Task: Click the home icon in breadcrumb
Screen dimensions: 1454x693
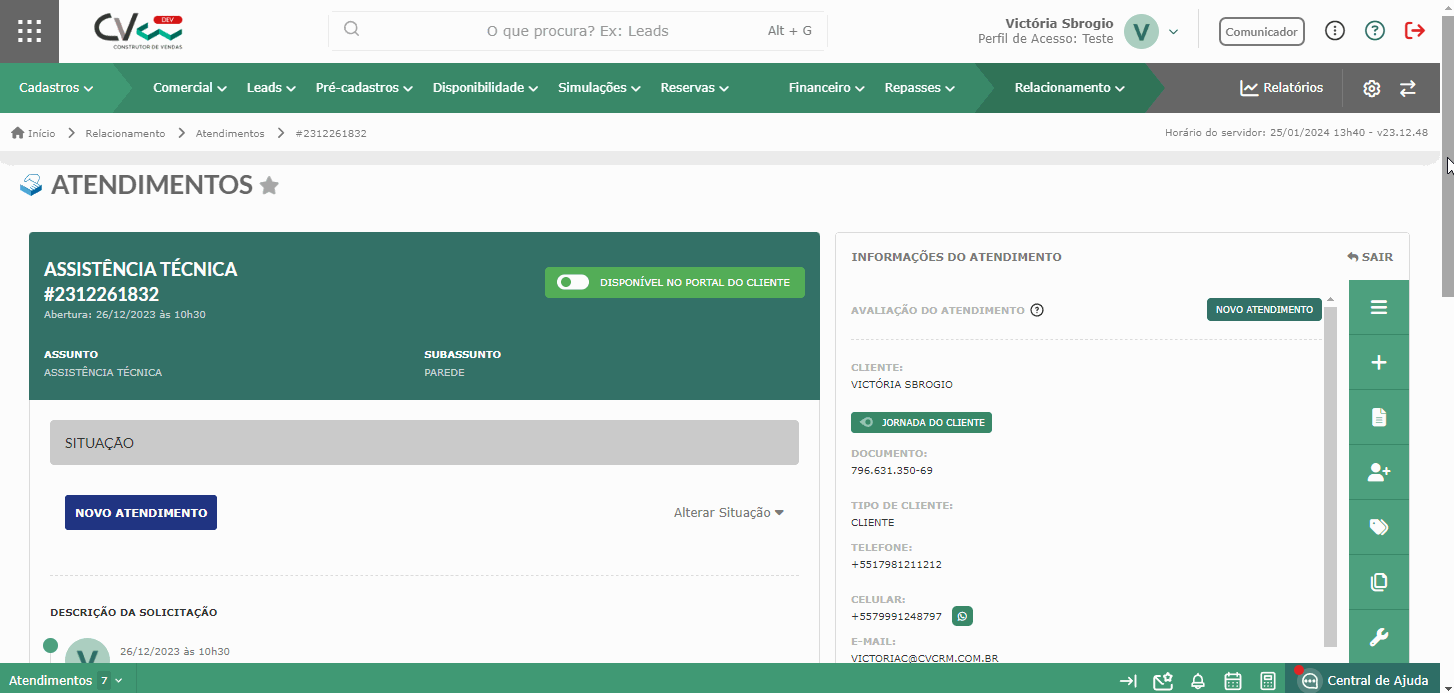Action: pos(18,133)
